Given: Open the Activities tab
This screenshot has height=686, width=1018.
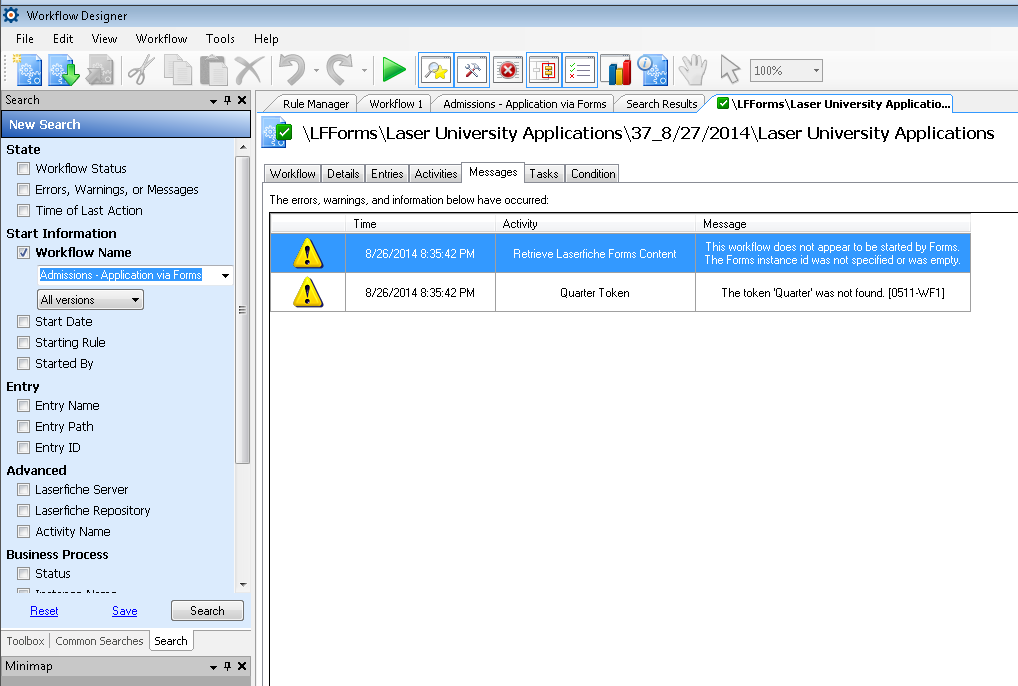Looking at the screenshot, I should [x=436, y=174].
